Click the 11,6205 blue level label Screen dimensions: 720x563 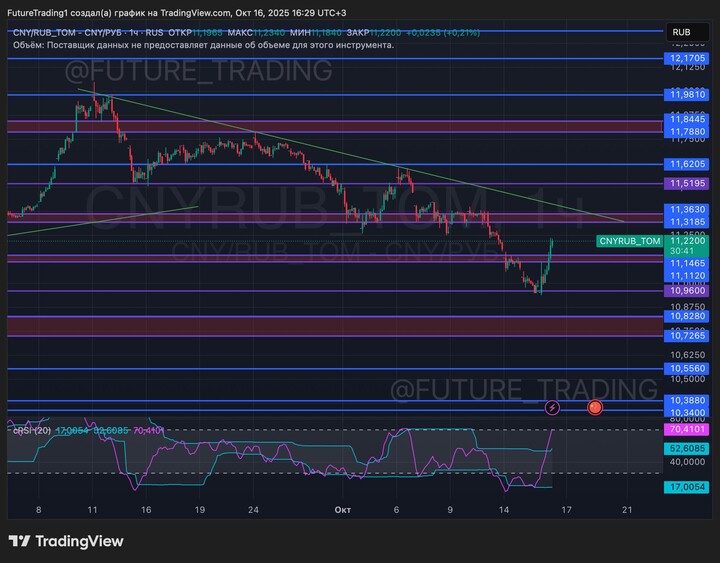[x=686, y=163]
